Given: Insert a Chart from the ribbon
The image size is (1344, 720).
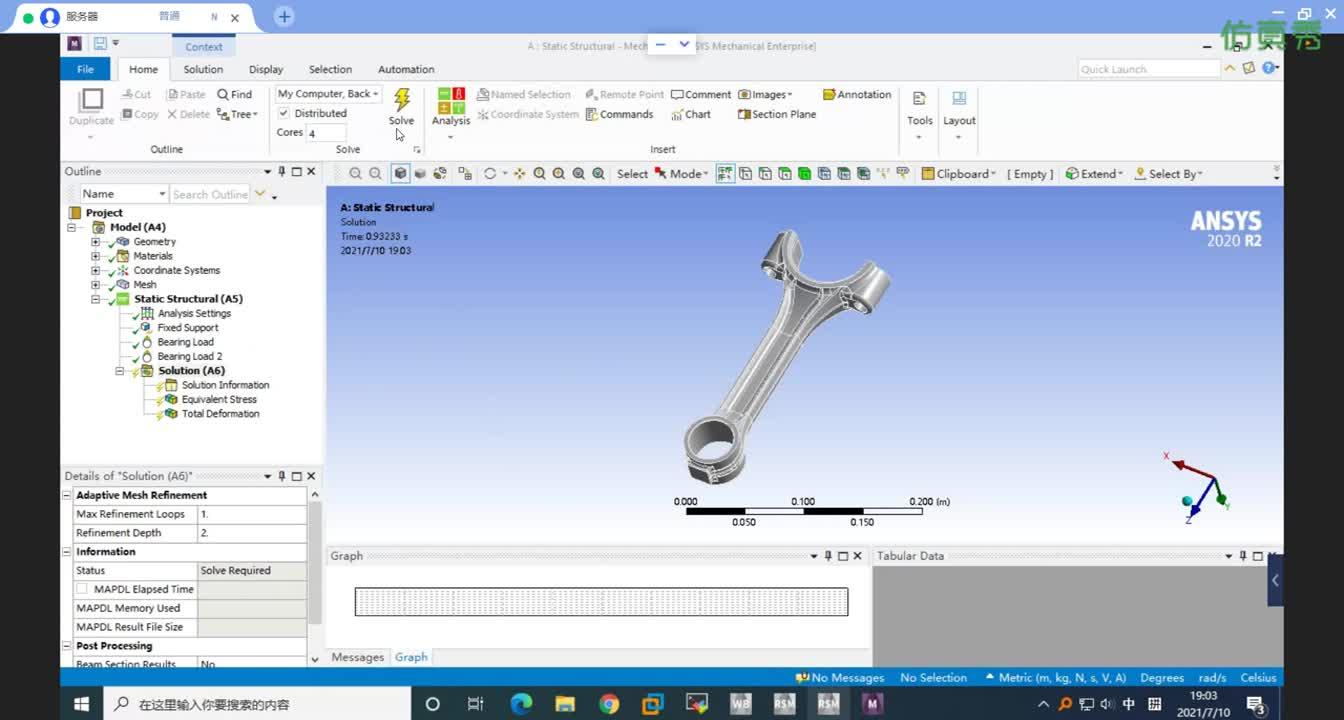Looking at the screenshot, I should click(691, 114).
